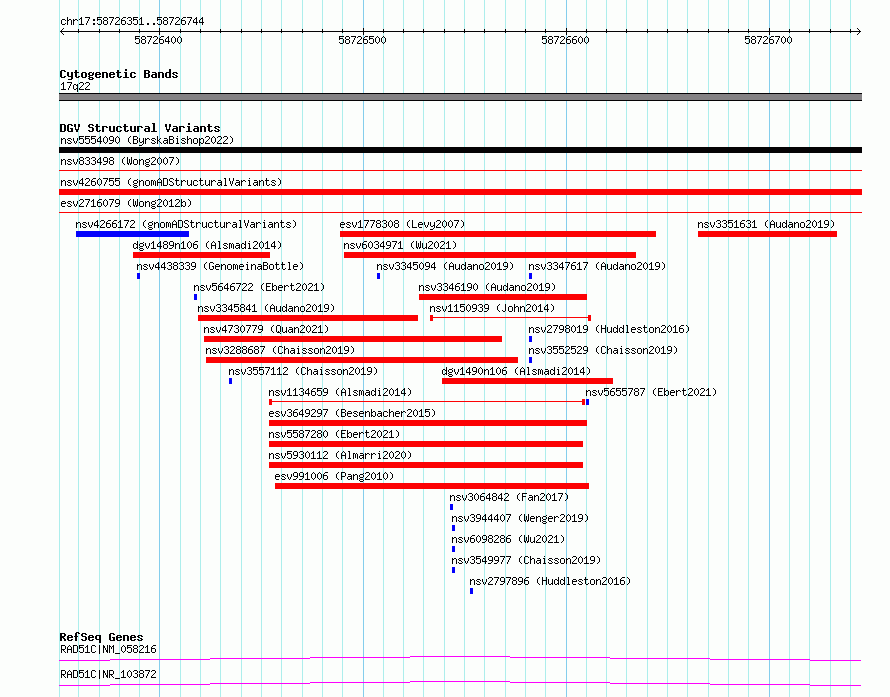The height and width of the screenshot is (697, 890).
Task: Open the esv1778308 (Levy2007) label
Action: click(x=402, y=224)
